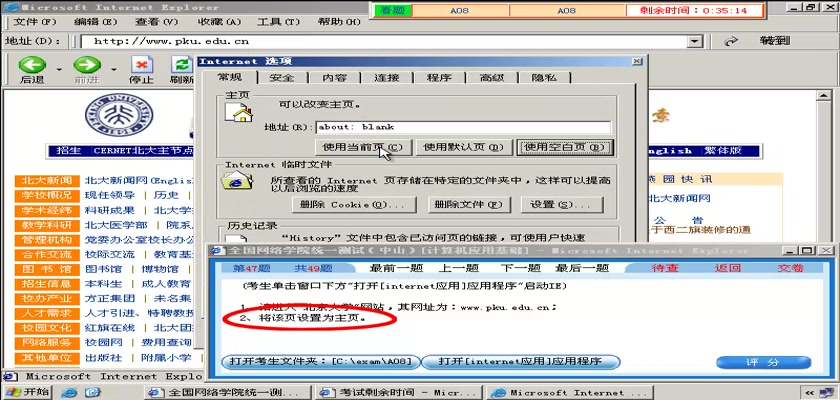Click the Refresh toolbar icon

[x=183, y=65]
